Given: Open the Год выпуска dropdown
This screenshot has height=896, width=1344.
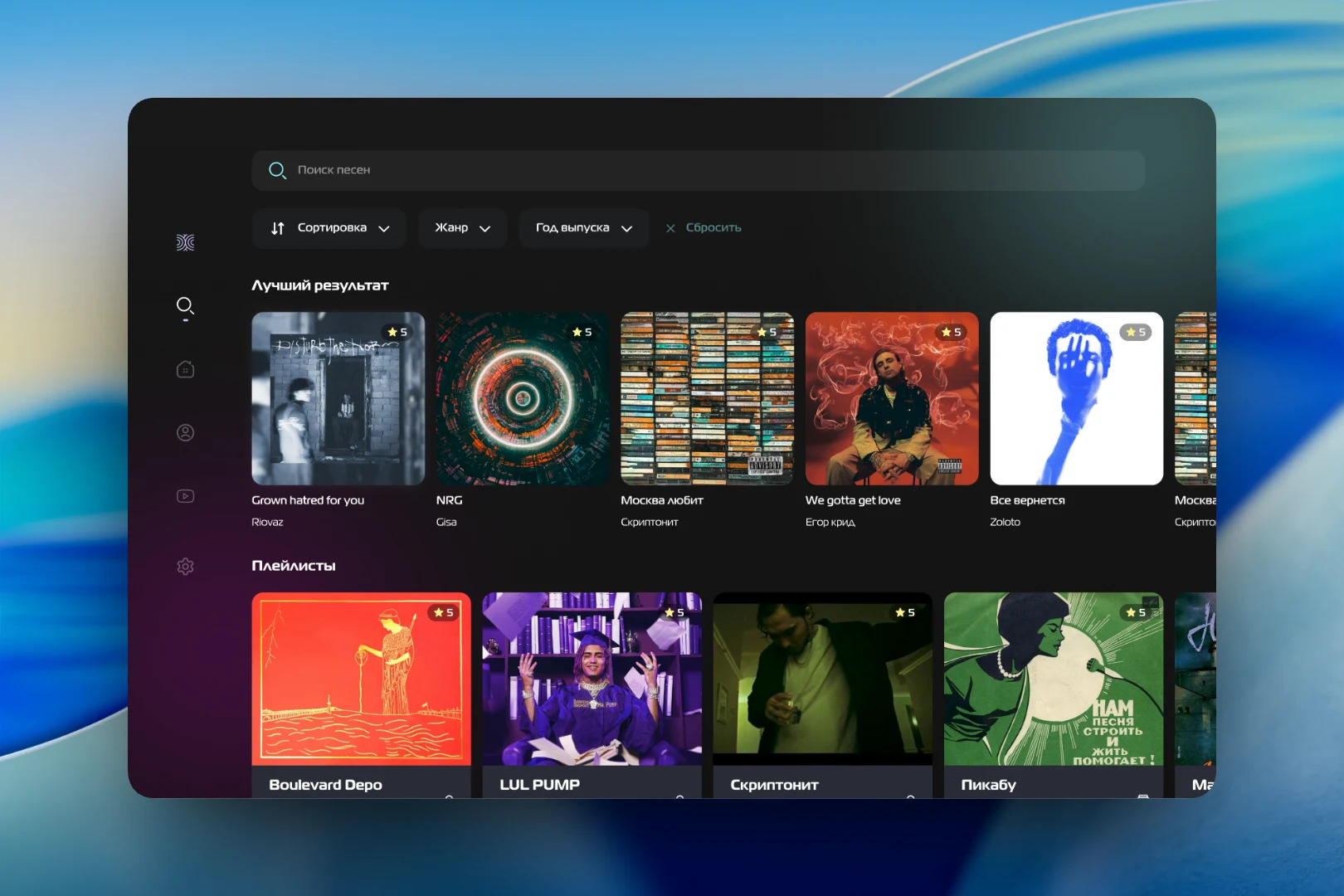Looking at the screenshot, I should 583,228.
